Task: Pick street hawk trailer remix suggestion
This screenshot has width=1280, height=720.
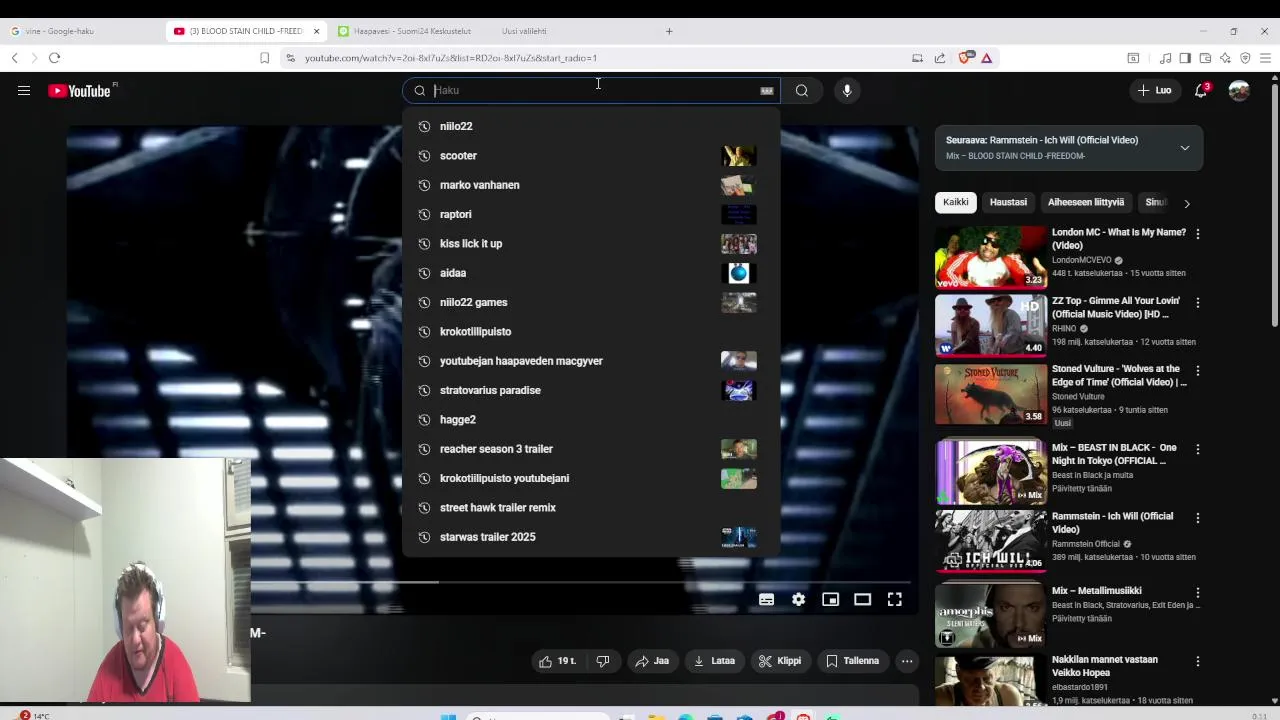Action: click(591, 508)
